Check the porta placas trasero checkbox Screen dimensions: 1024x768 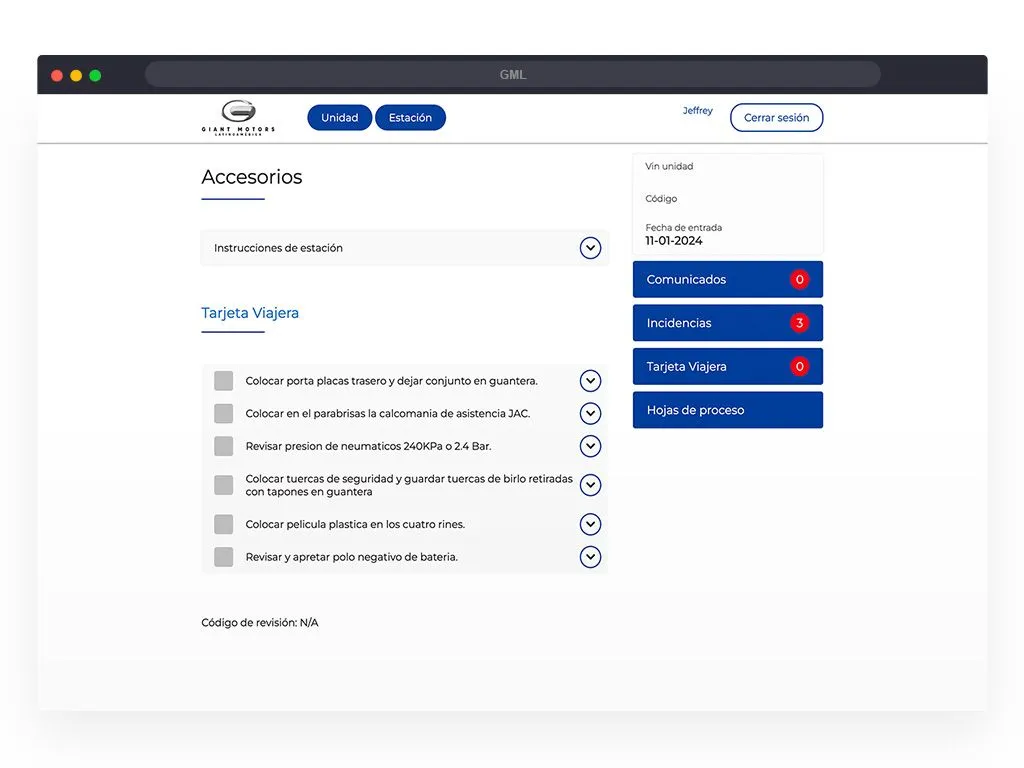(x=224, y=381)
